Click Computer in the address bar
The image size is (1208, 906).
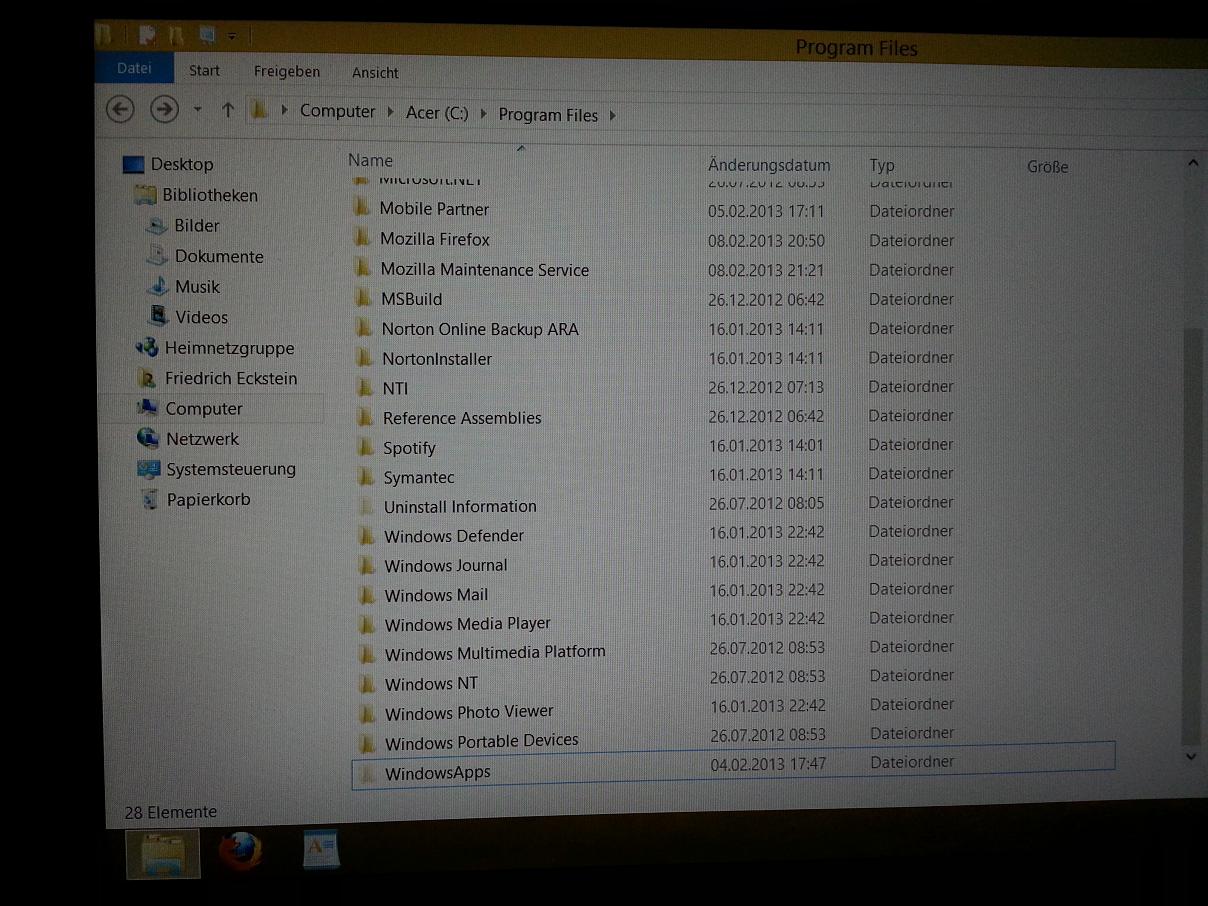coord(337,111)
